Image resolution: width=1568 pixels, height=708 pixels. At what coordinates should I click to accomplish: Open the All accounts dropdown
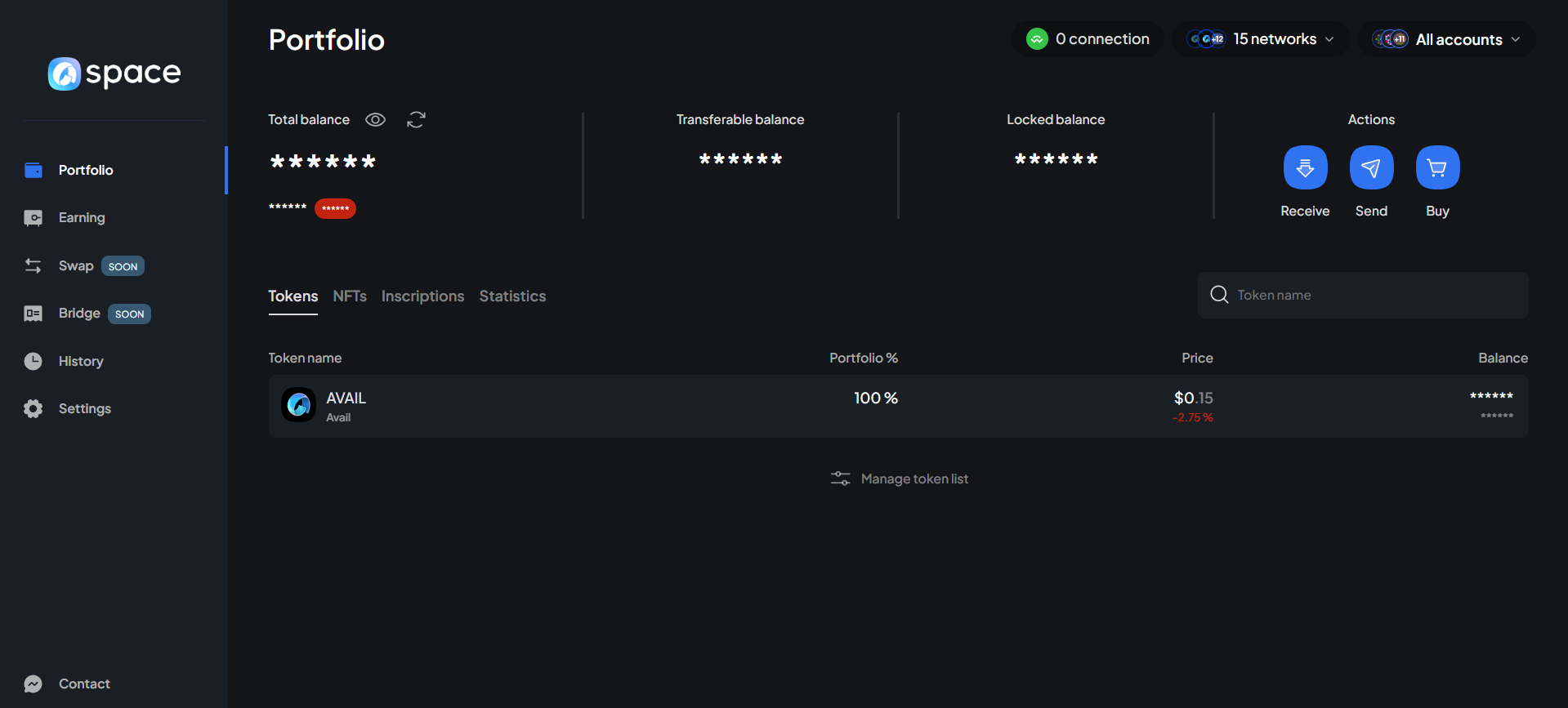coord(1446,39)
